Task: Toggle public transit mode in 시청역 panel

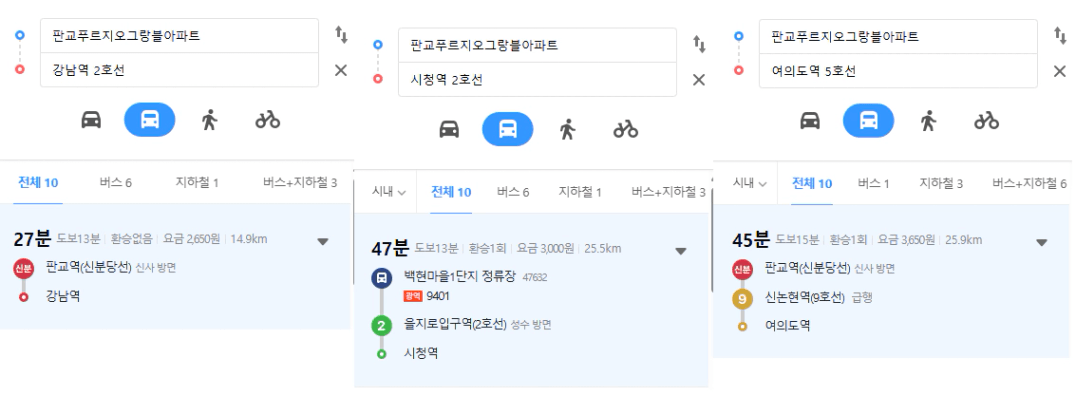Action: point(508,129)
